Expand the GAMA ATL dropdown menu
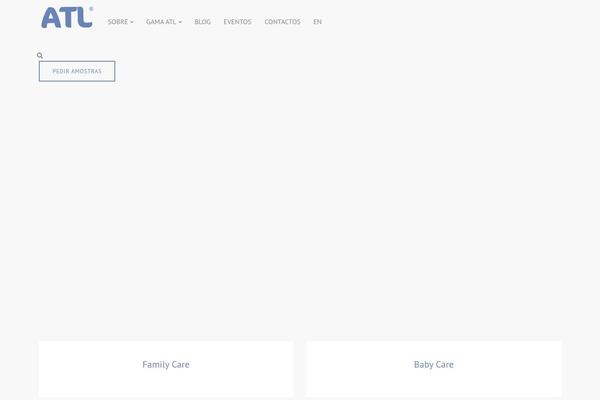 (x=164, y=22)
